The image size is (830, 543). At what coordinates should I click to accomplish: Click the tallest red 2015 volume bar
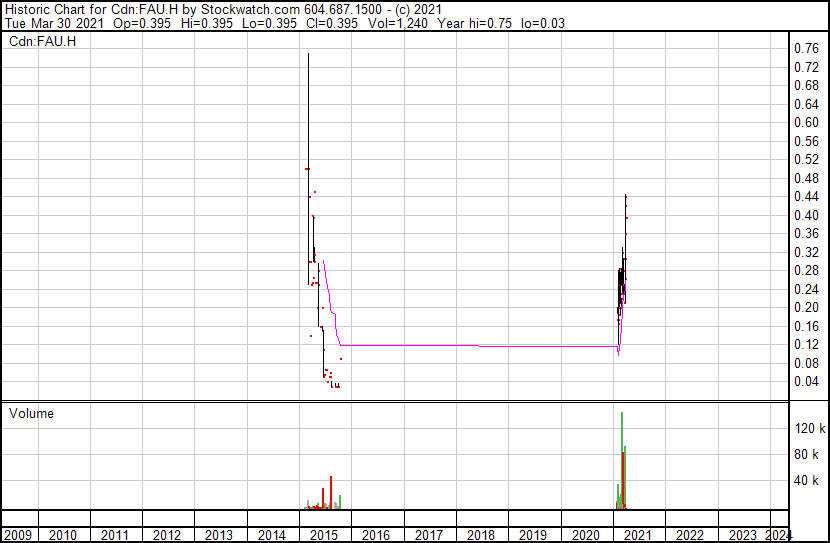click(331, 493)
